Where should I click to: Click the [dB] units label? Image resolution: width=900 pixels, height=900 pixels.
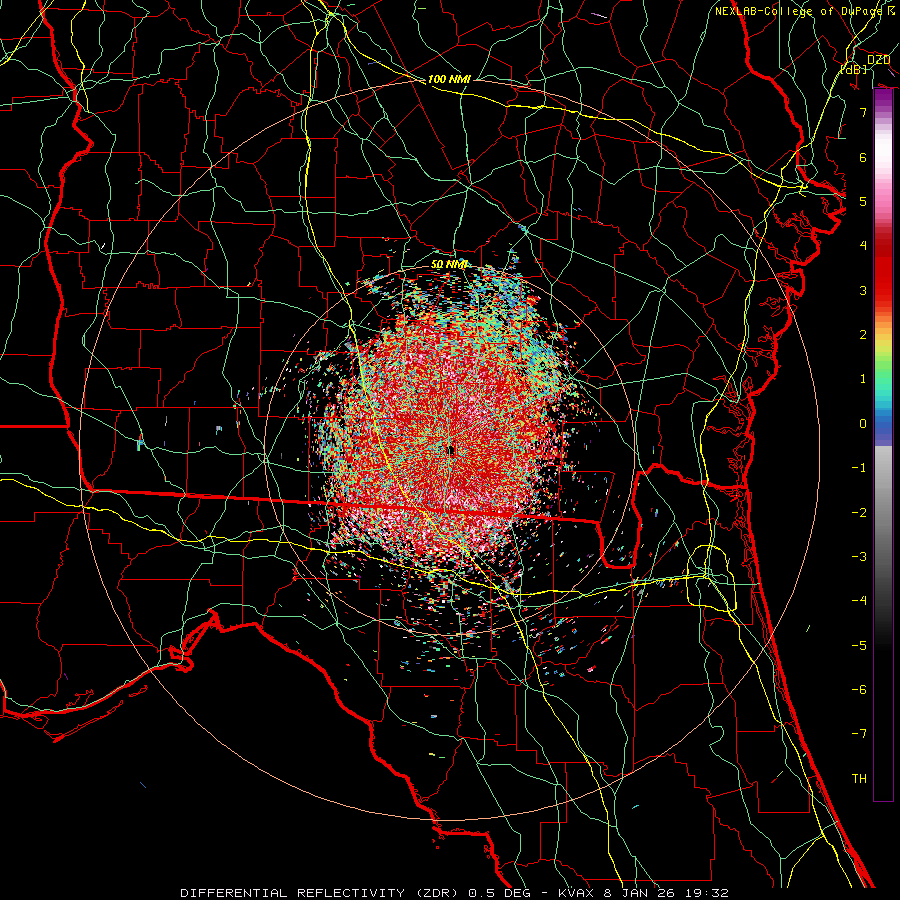pyautogui.click(x=854, y=70)
